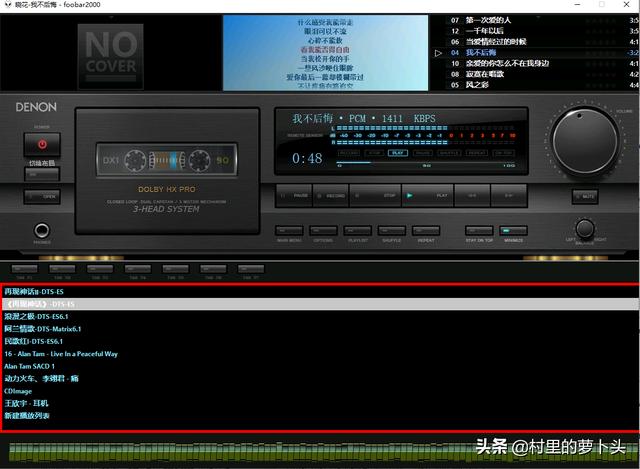Click the lyrics display panel

pos(325,52)
